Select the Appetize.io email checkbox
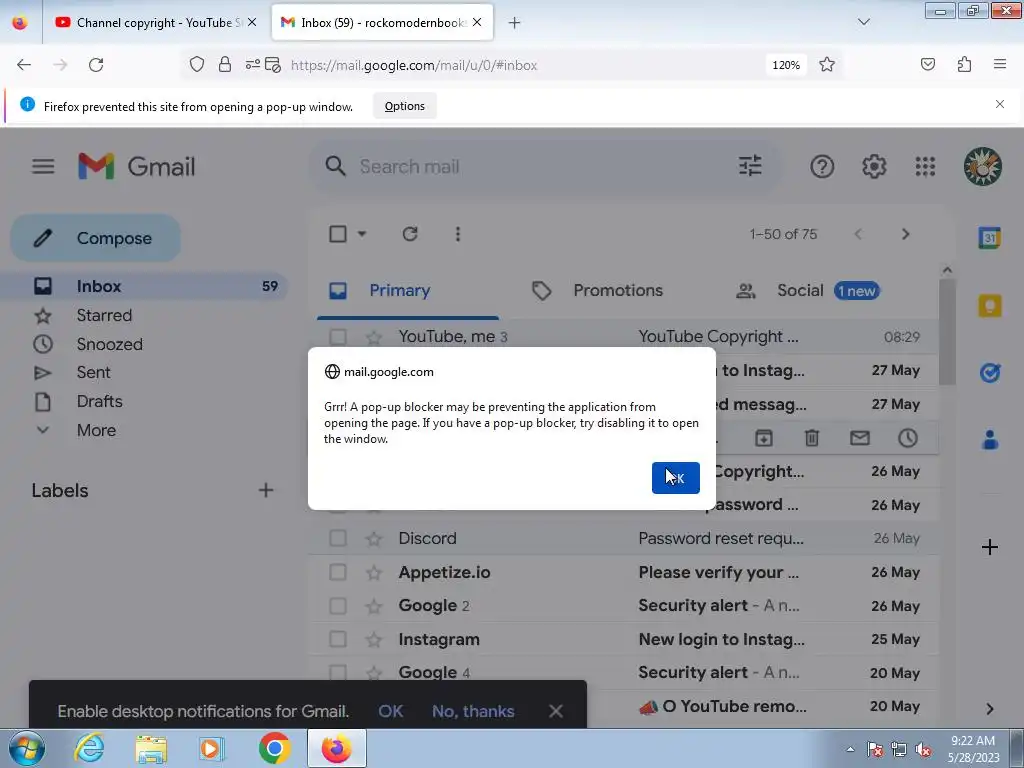The width and height of the screenshot is (1024, 768). pyautogui.click(x=338, y=572)
